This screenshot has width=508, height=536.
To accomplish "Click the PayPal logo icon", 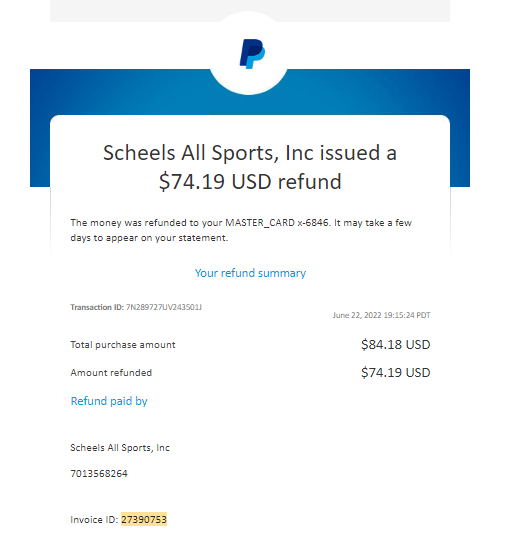I will 252,54.
